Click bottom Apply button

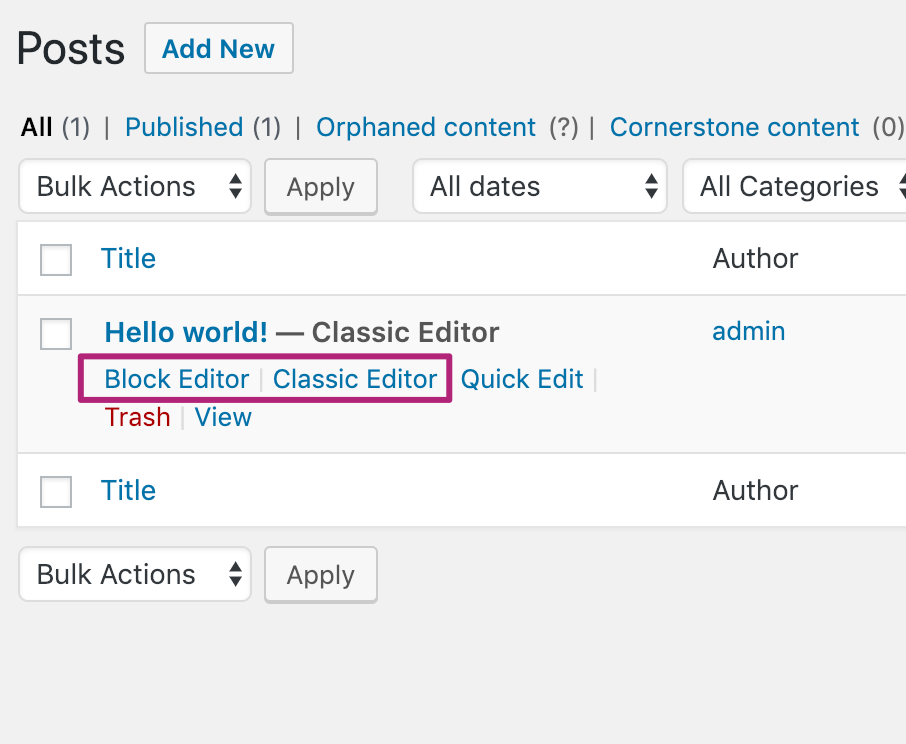321,575
